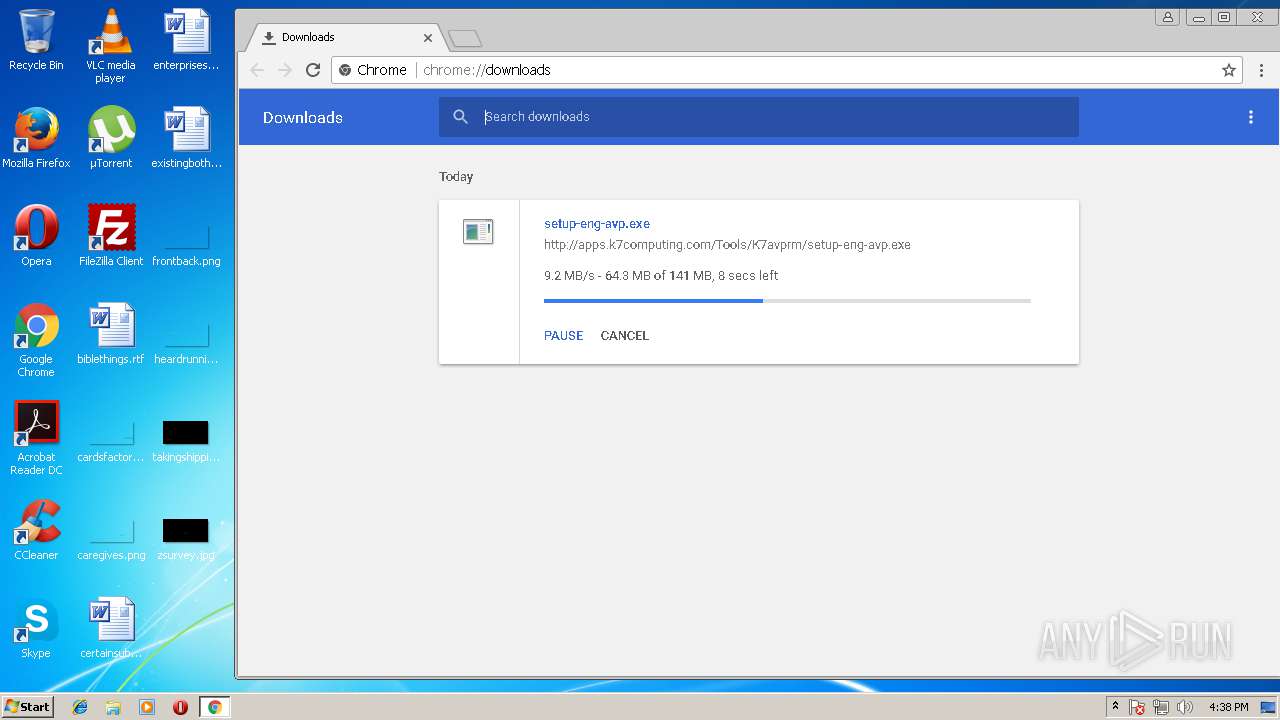Click the Chrome user profile icon
This screenshot has width=1280, height=720.
[x=1167, y=17]
